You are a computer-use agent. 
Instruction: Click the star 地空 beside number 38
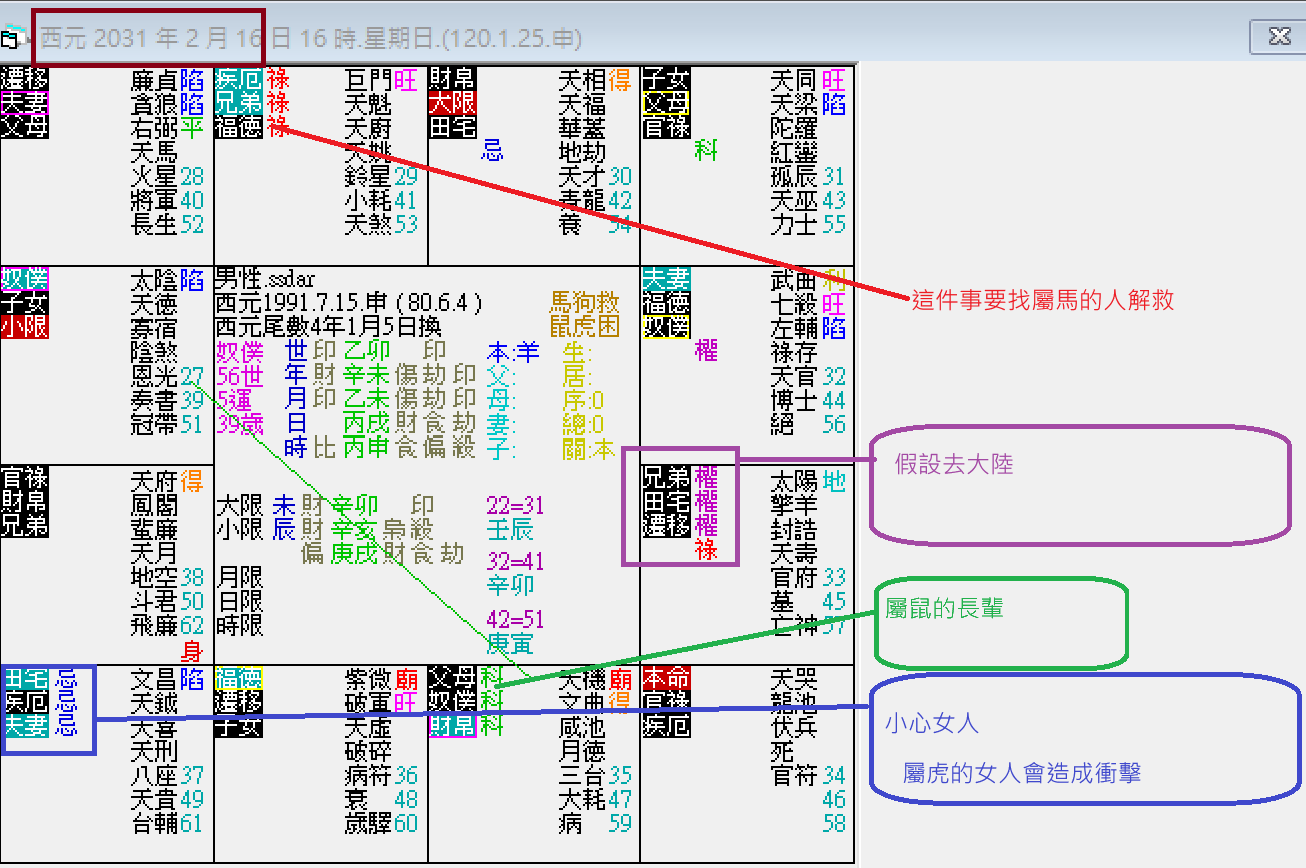pyautogui.click(x=155, y=576)
